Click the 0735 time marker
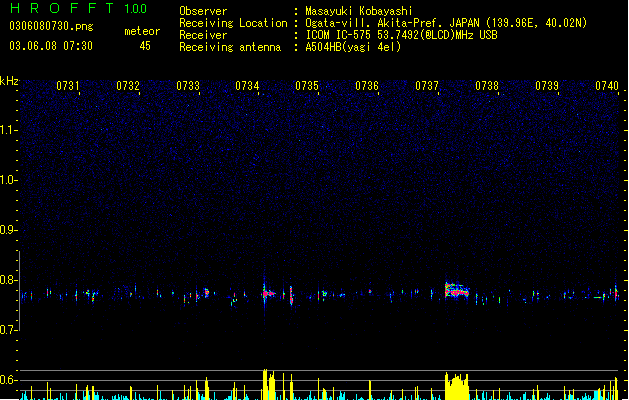This screenshot has height=400, width=629. pos(307,86)
